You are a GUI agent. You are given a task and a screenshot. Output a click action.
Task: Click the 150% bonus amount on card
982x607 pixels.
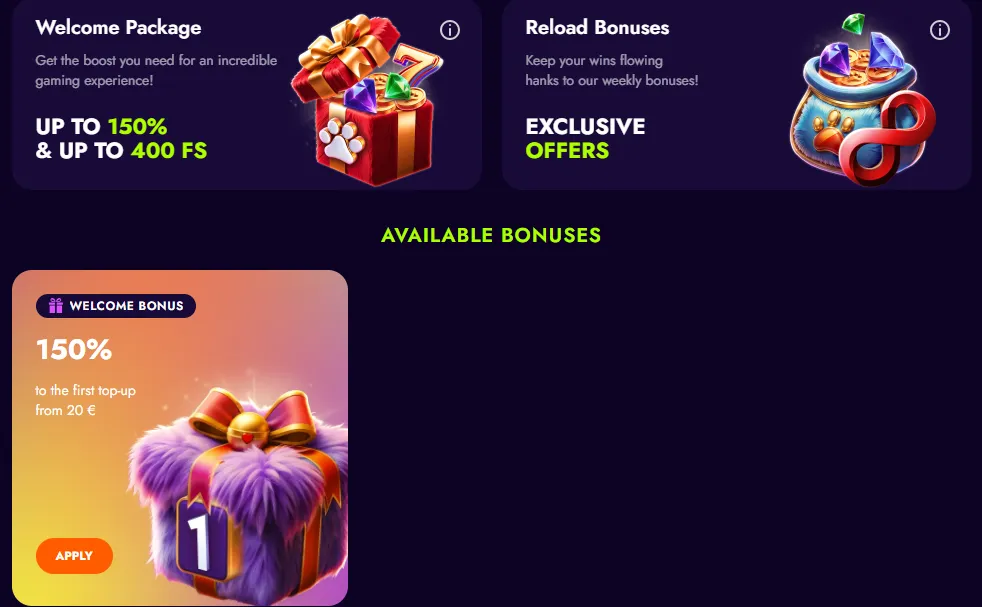point(74,349)
